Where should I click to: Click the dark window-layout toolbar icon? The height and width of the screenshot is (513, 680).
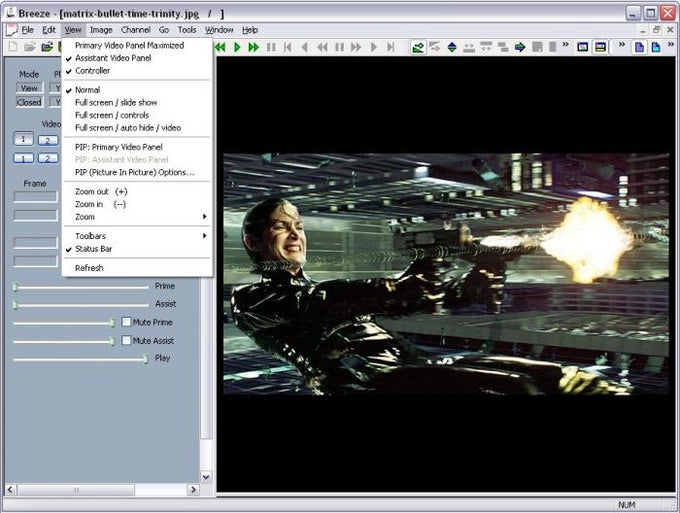coord(582,47)
